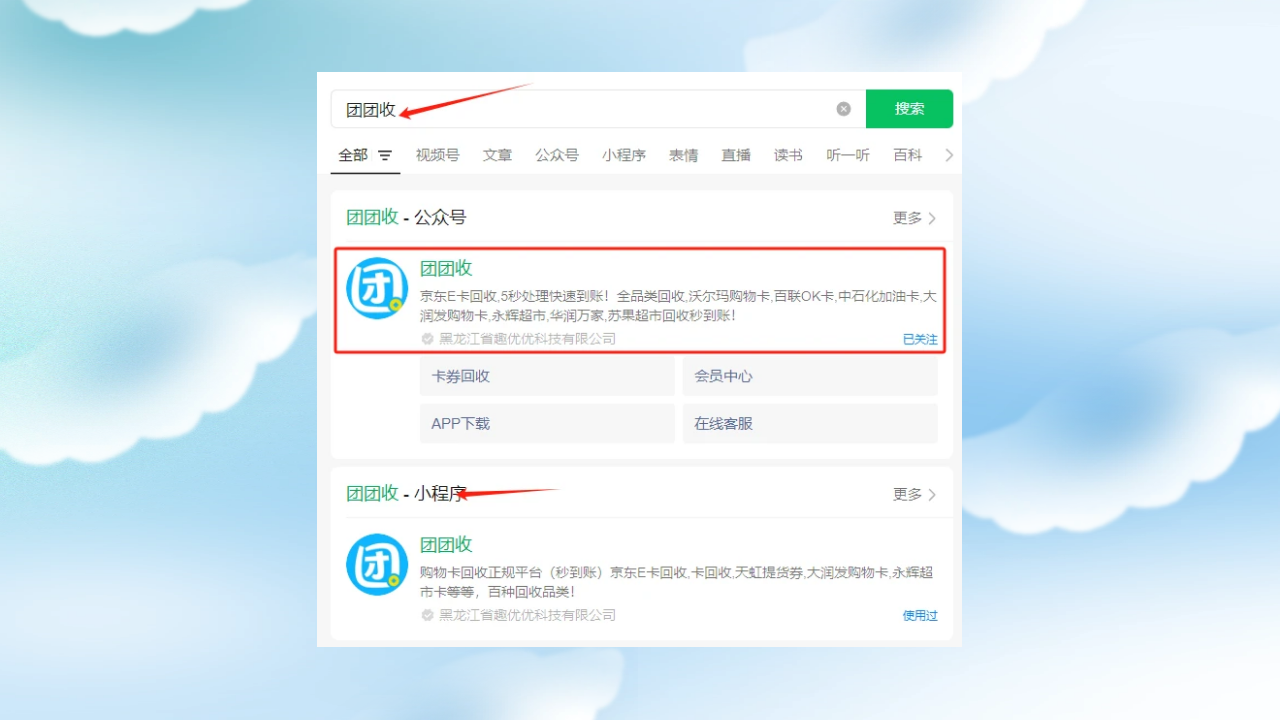
Task: Open the 会员中心 menu button
Action: coord(810,376)
